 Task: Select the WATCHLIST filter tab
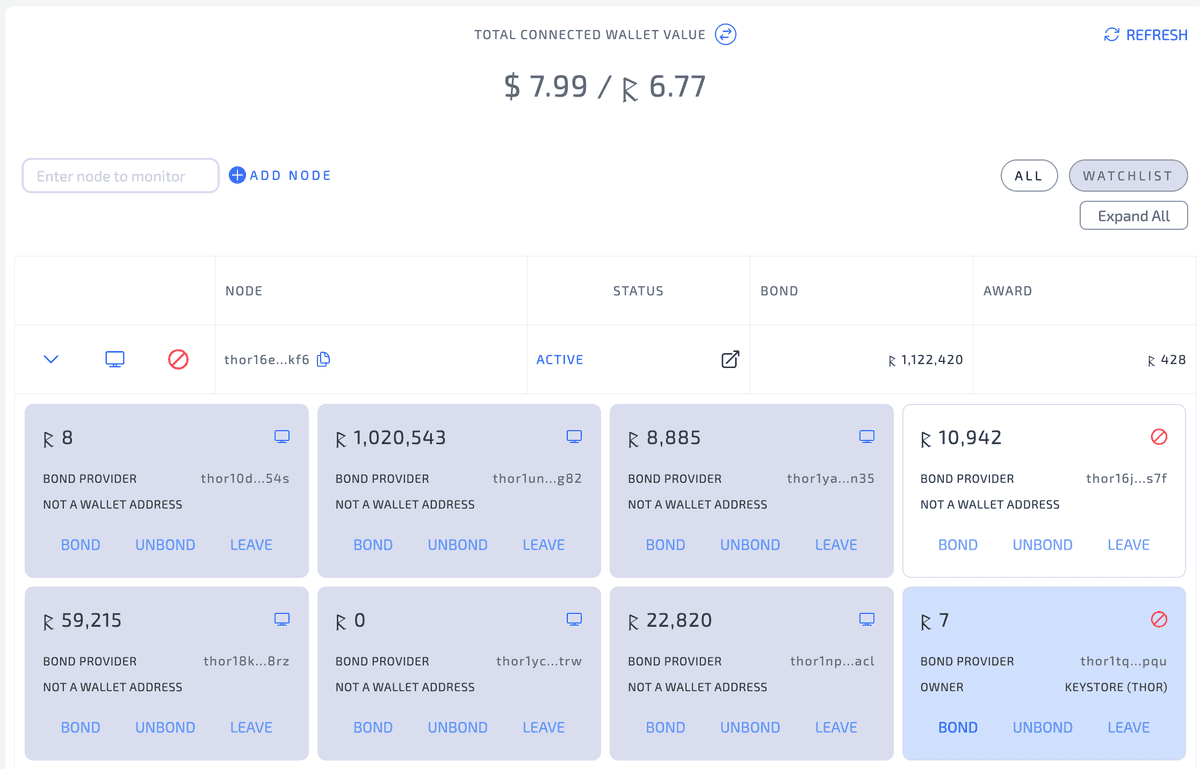1128,175
